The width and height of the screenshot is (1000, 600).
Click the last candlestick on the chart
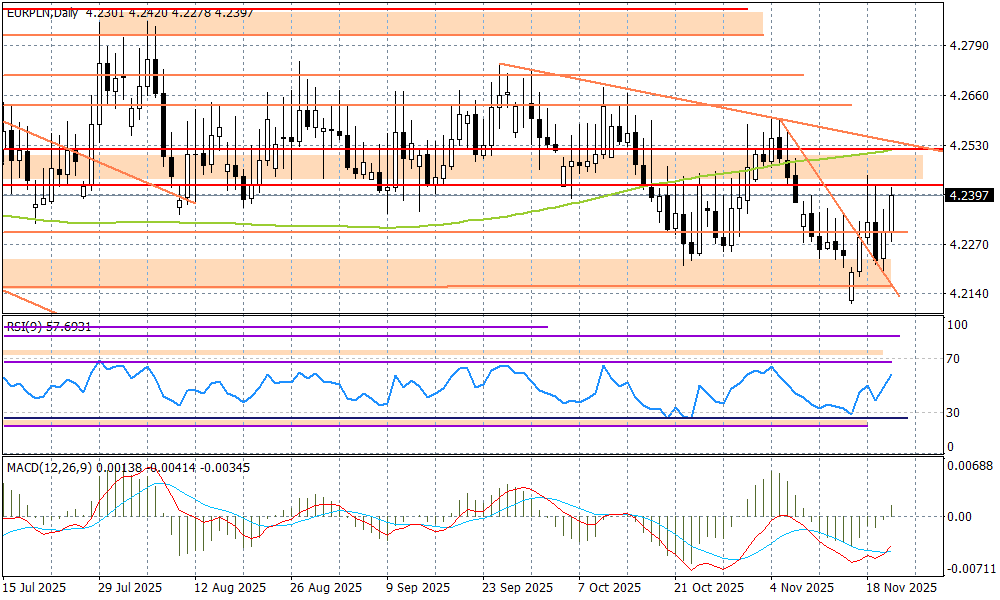point(891,210)
